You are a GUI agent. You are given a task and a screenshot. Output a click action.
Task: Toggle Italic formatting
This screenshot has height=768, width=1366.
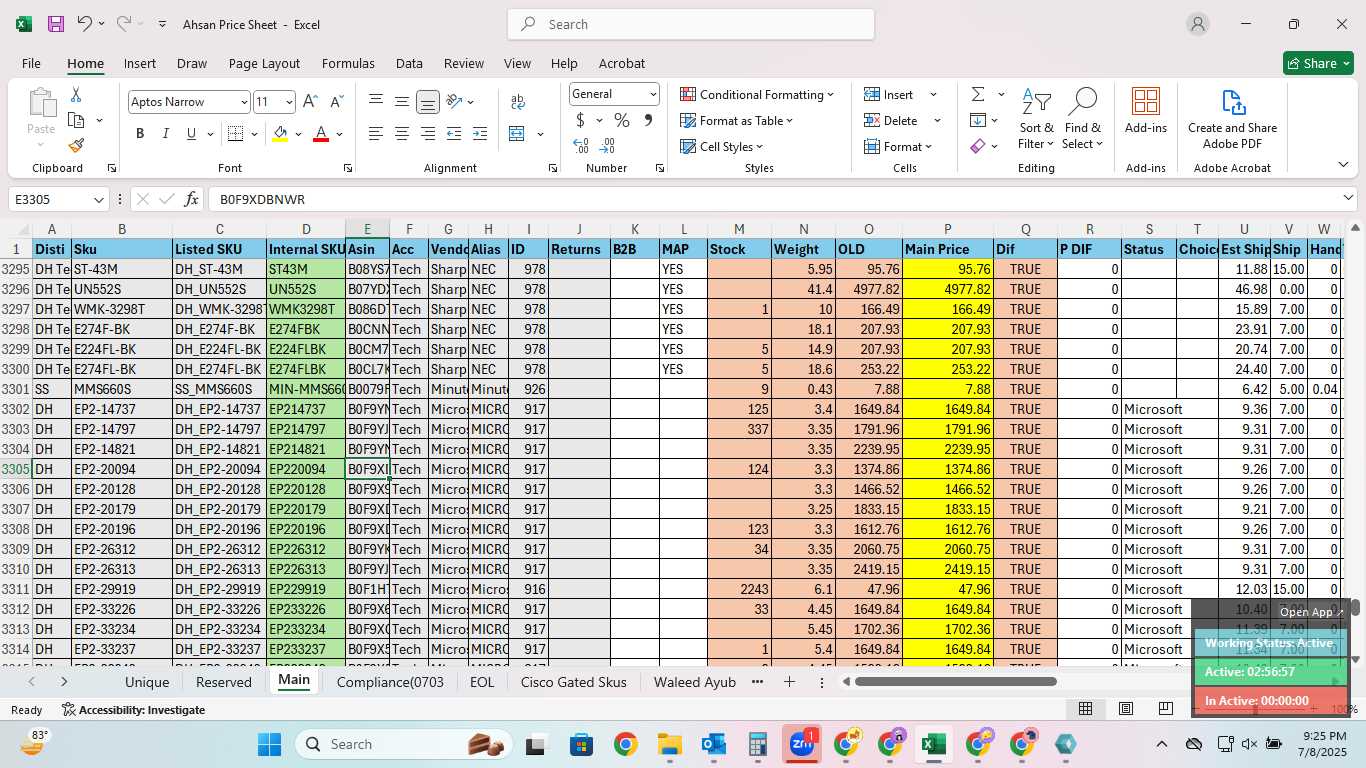click(x=166, y=133)
